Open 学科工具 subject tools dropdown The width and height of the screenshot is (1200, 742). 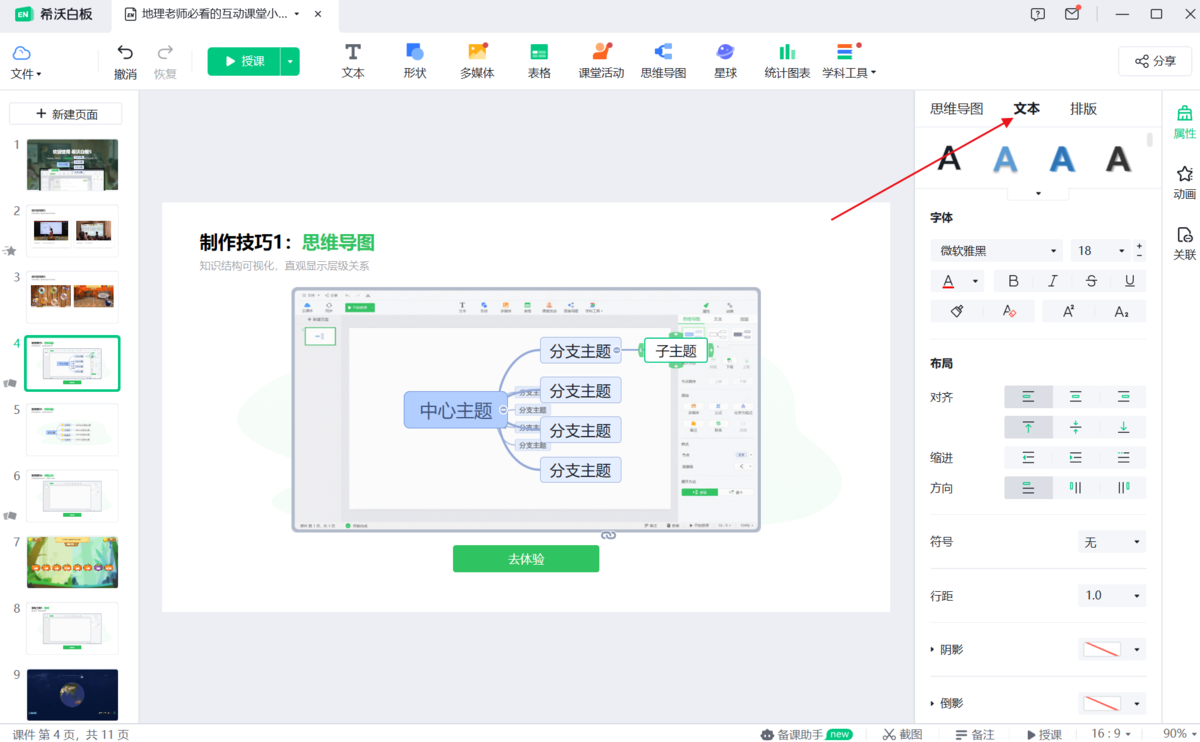(849, 62)
